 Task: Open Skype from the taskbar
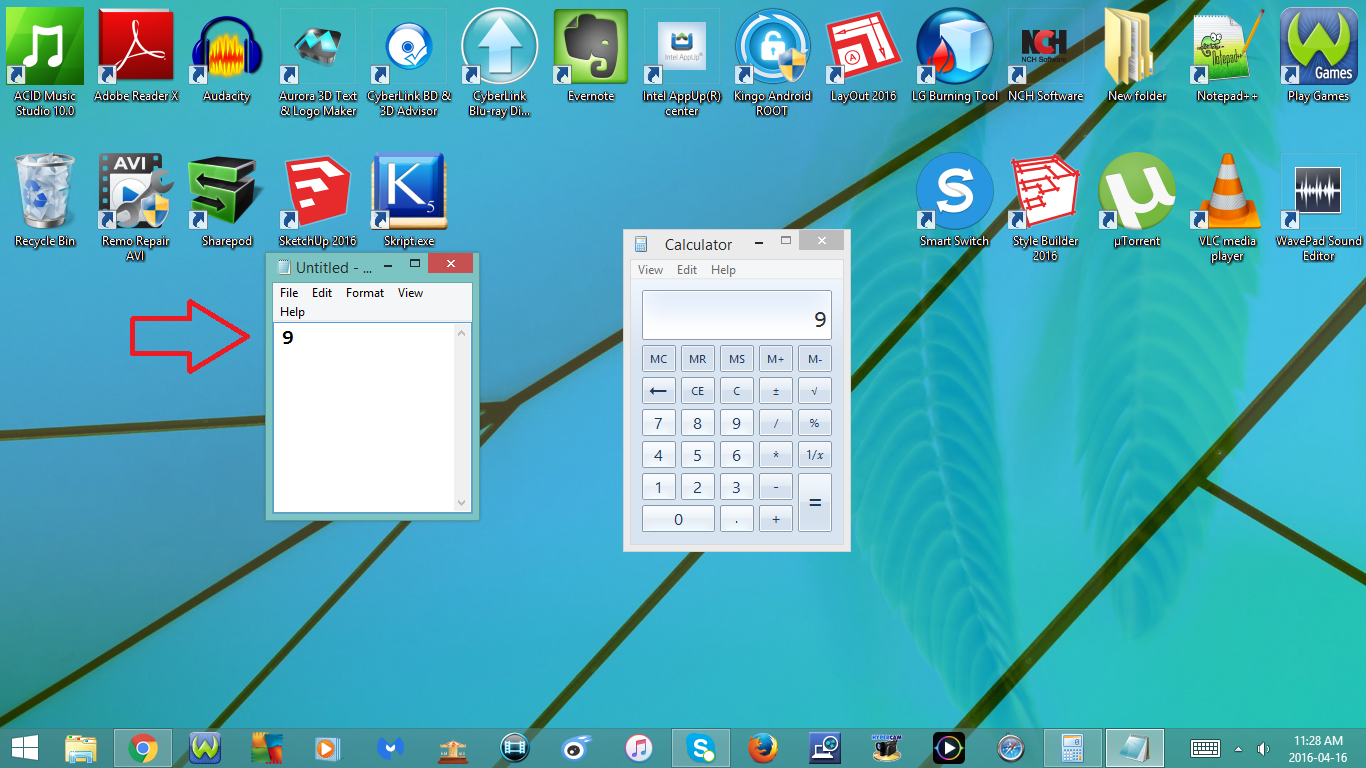pyautogui.click(x=700, y=747)
